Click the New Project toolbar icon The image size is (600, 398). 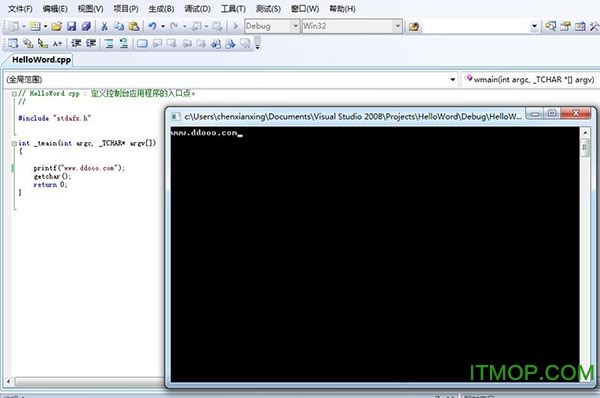[x=14, y=26]
